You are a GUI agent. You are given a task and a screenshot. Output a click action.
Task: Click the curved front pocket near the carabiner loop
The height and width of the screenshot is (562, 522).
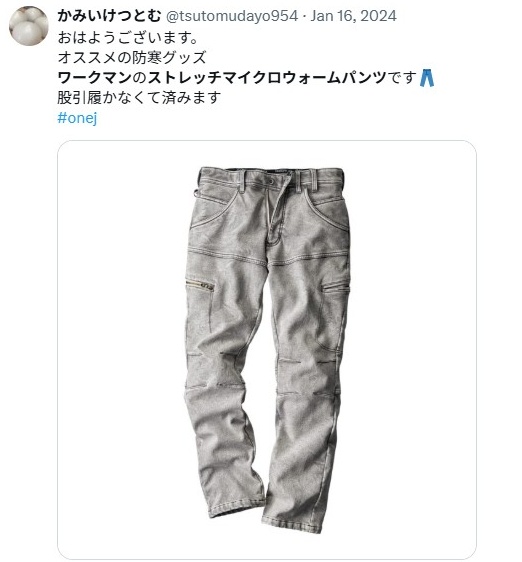[x=214, y=210]
